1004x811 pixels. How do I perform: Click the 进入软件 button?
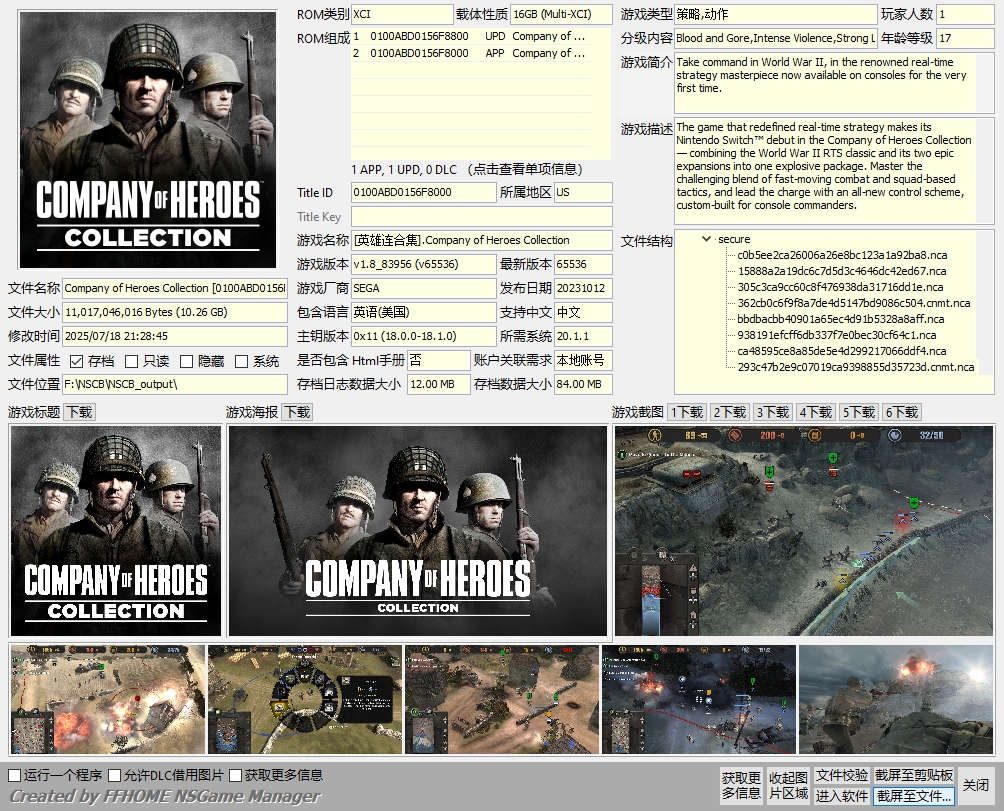841,796
